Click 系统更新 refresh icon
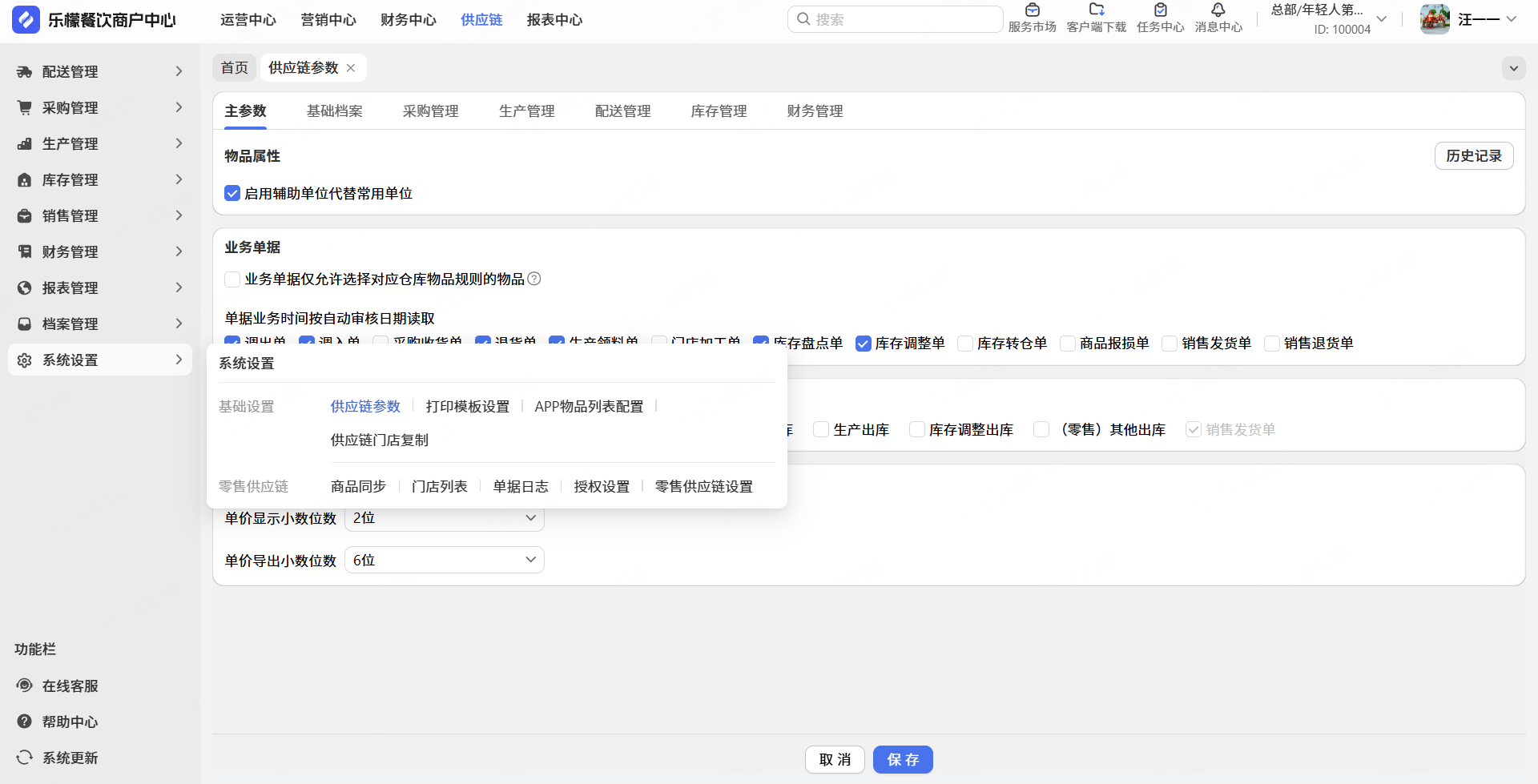 pos(25,758)
